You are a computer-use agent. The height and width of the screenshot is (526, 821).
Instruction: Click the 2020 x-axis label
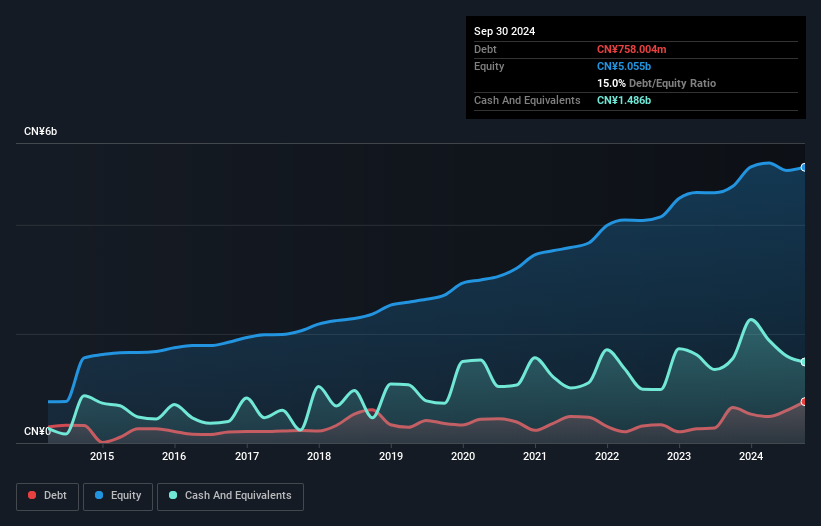[x=463, y=456]
